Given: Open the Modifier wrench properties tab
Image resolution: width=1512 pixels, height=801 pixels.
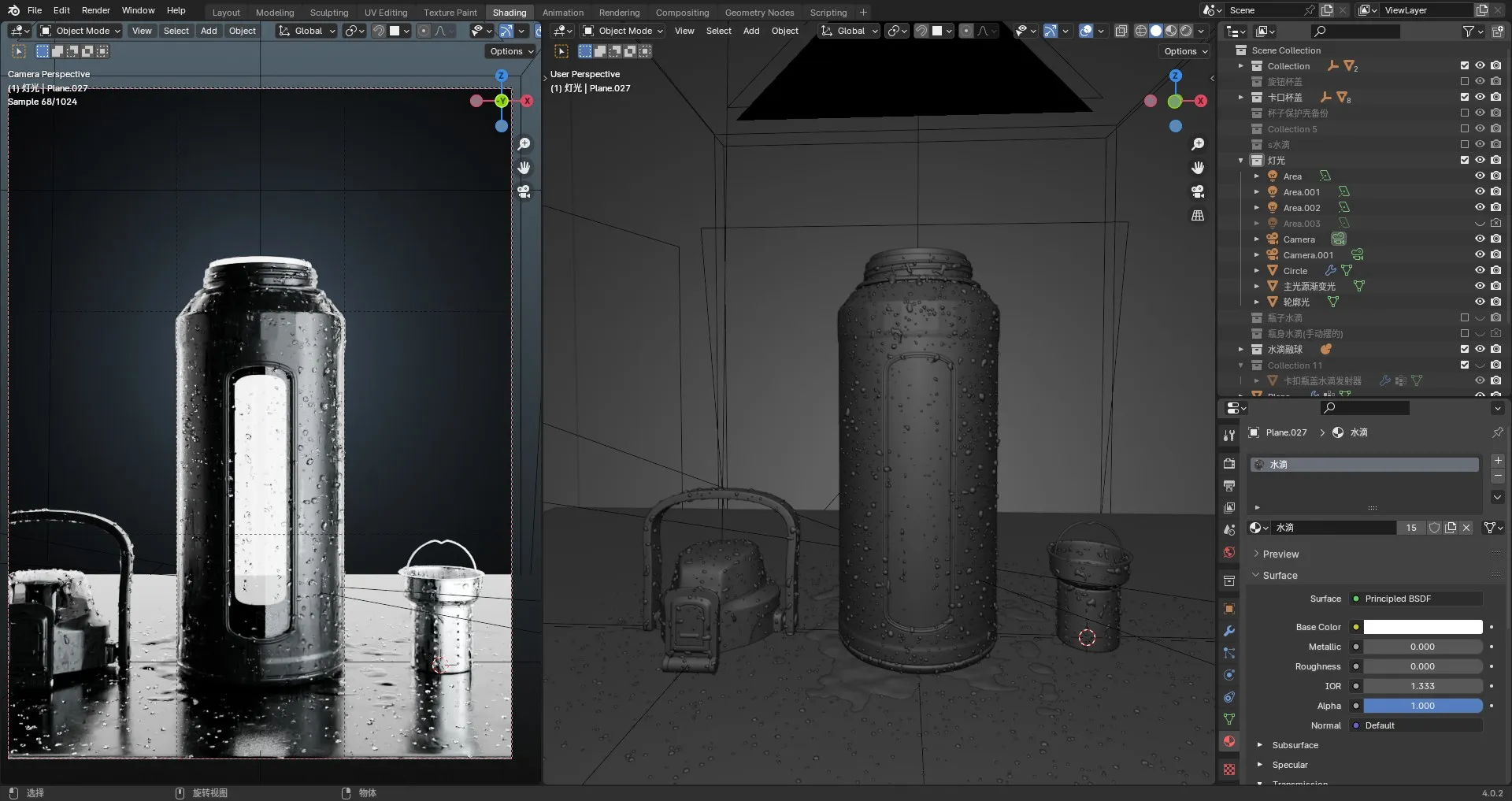Looking at the screenshot, I should pos(1229,631).
